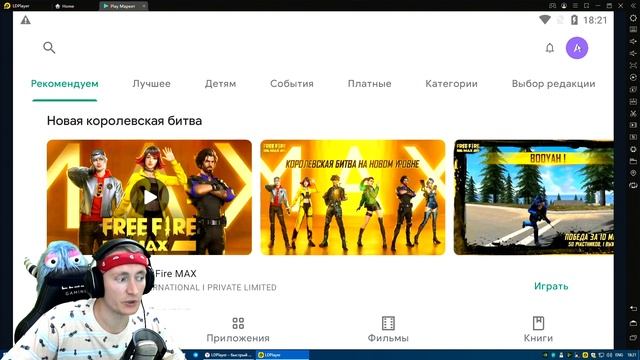
Task: Click the LDPlayer logo in title bar
Action: coord(7,6)
